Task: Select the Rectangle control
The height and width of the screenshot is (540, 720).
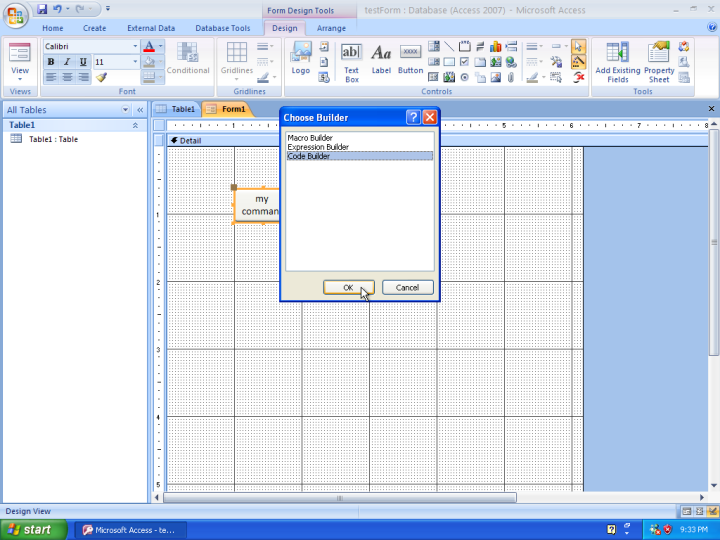Action: tap(449, 62)
